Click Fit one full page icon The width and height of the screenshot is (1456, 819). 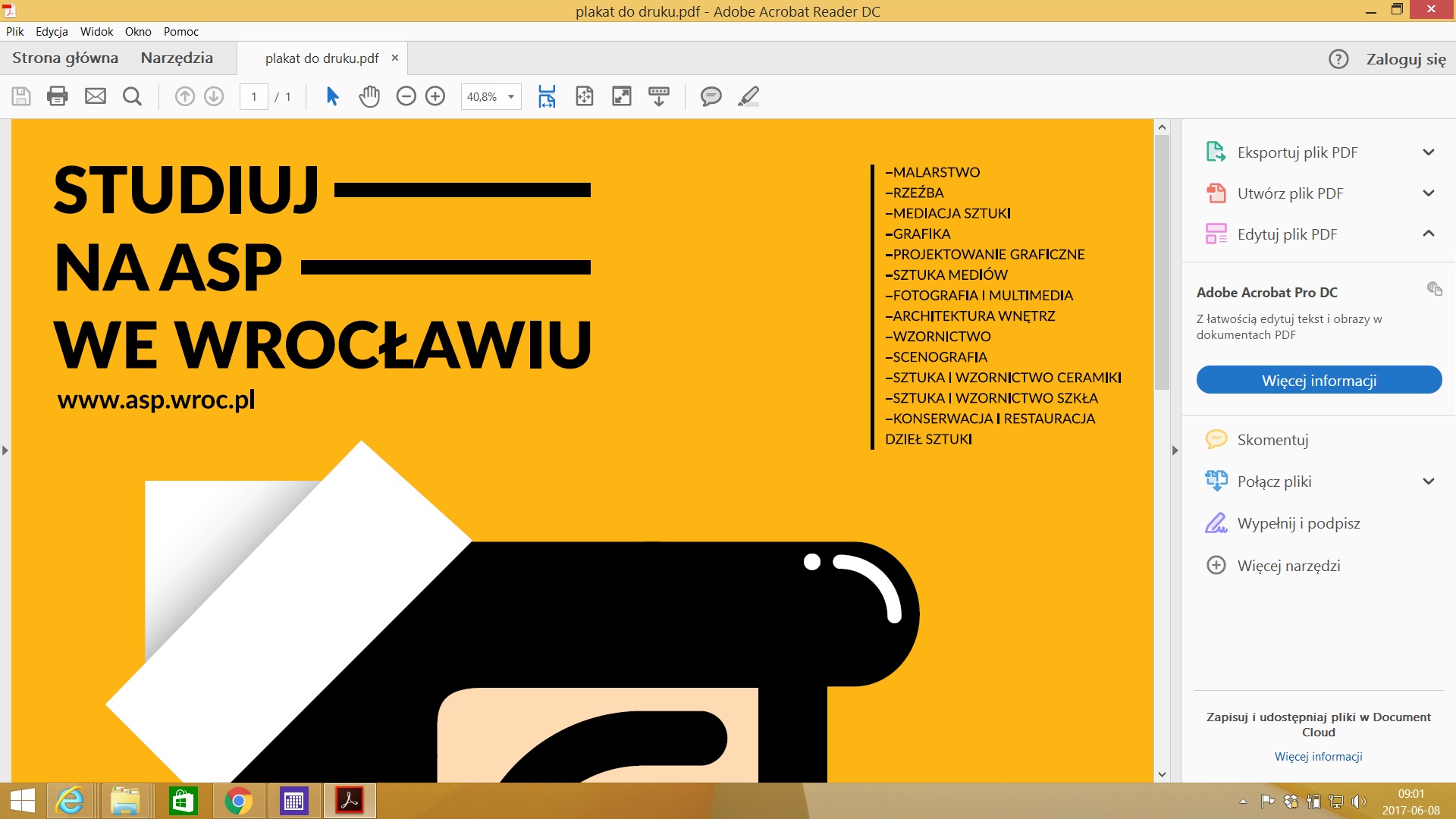tap(585, 96)
